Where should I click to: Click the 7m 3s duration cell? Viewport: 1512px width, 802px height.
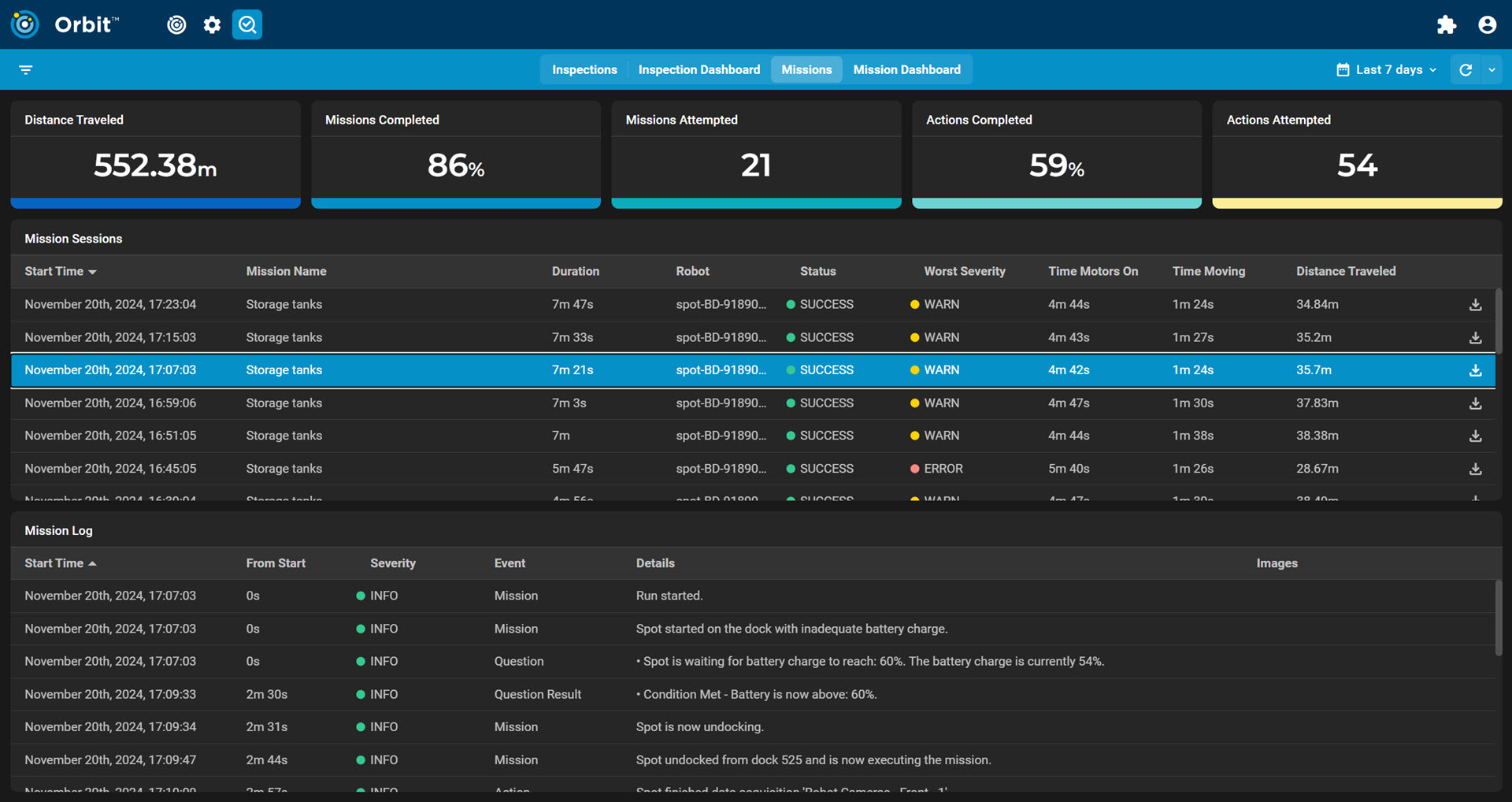coord(569,403)
